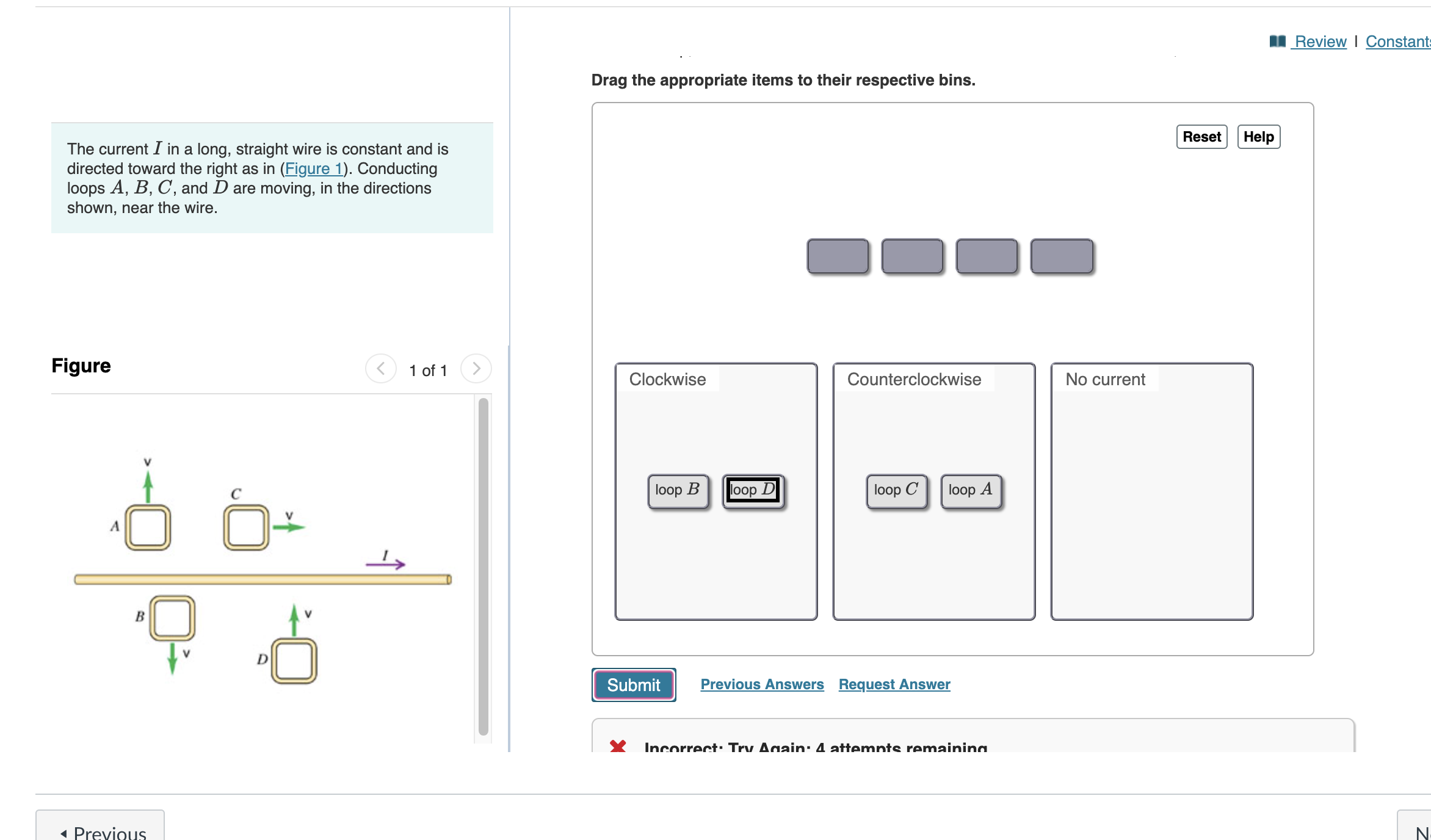This screenshot has width=1431, height=840.
Task: Select the loop A item
Action: [x=971, y=490]
